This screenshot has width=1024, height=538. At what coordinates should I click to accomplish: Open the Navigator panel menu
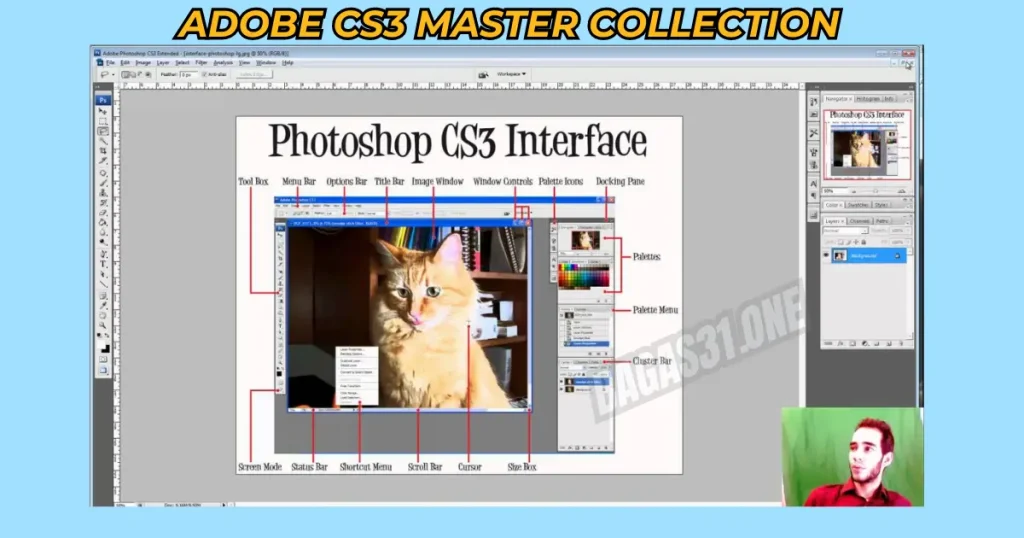click(x=908, y=99)
